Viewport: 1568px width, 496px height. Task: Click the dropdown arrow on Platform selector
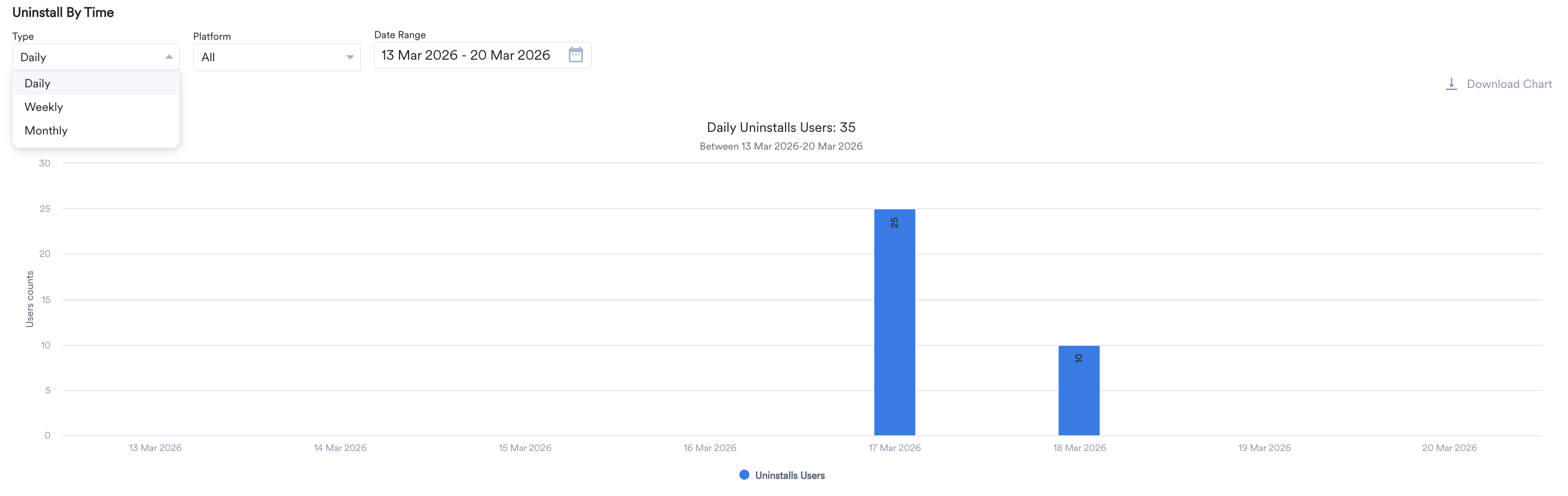tap(349, 57)
